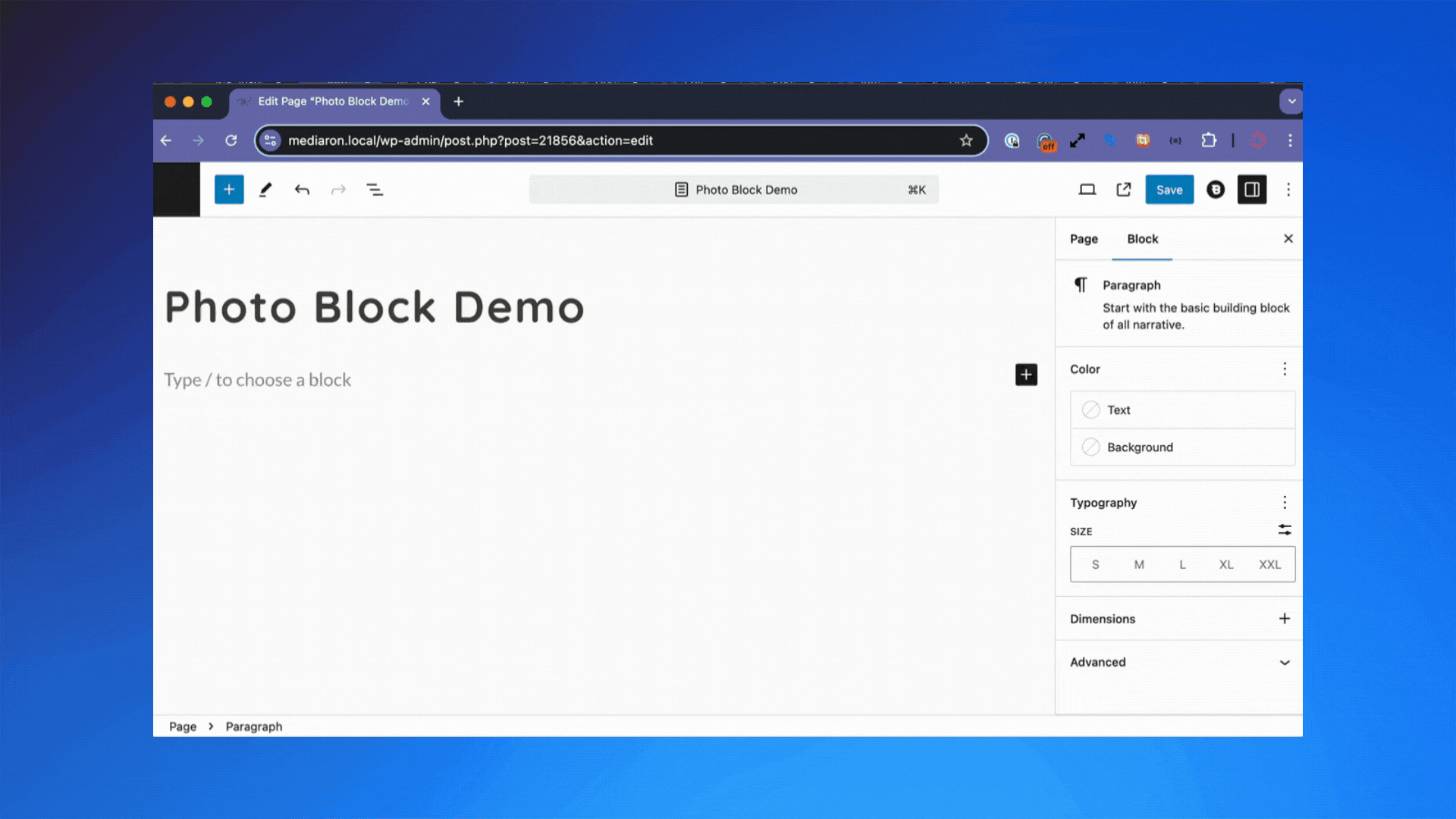Choose font size S

pyautogui.click(x=1095, y=565)
